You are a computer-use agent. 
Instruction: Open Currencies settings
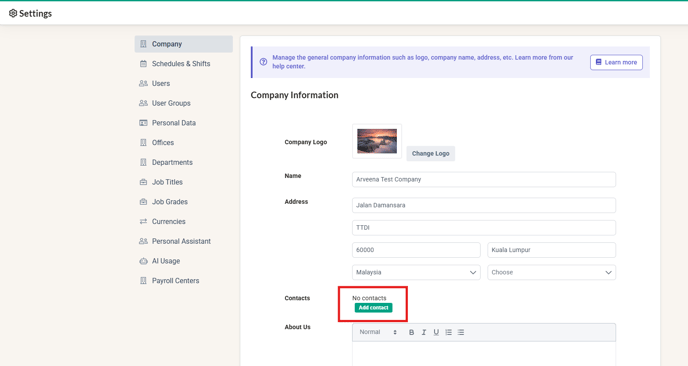pyautogui.click(x=183, y=222)
